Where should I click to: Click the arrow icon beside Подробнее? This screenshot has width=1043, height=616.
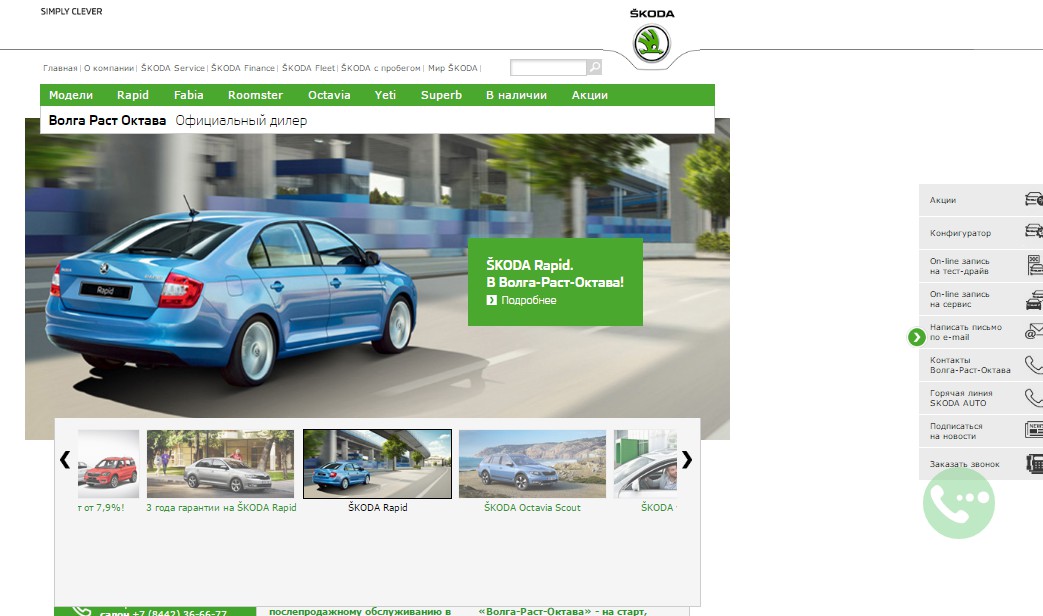click(x=492, y=300)
